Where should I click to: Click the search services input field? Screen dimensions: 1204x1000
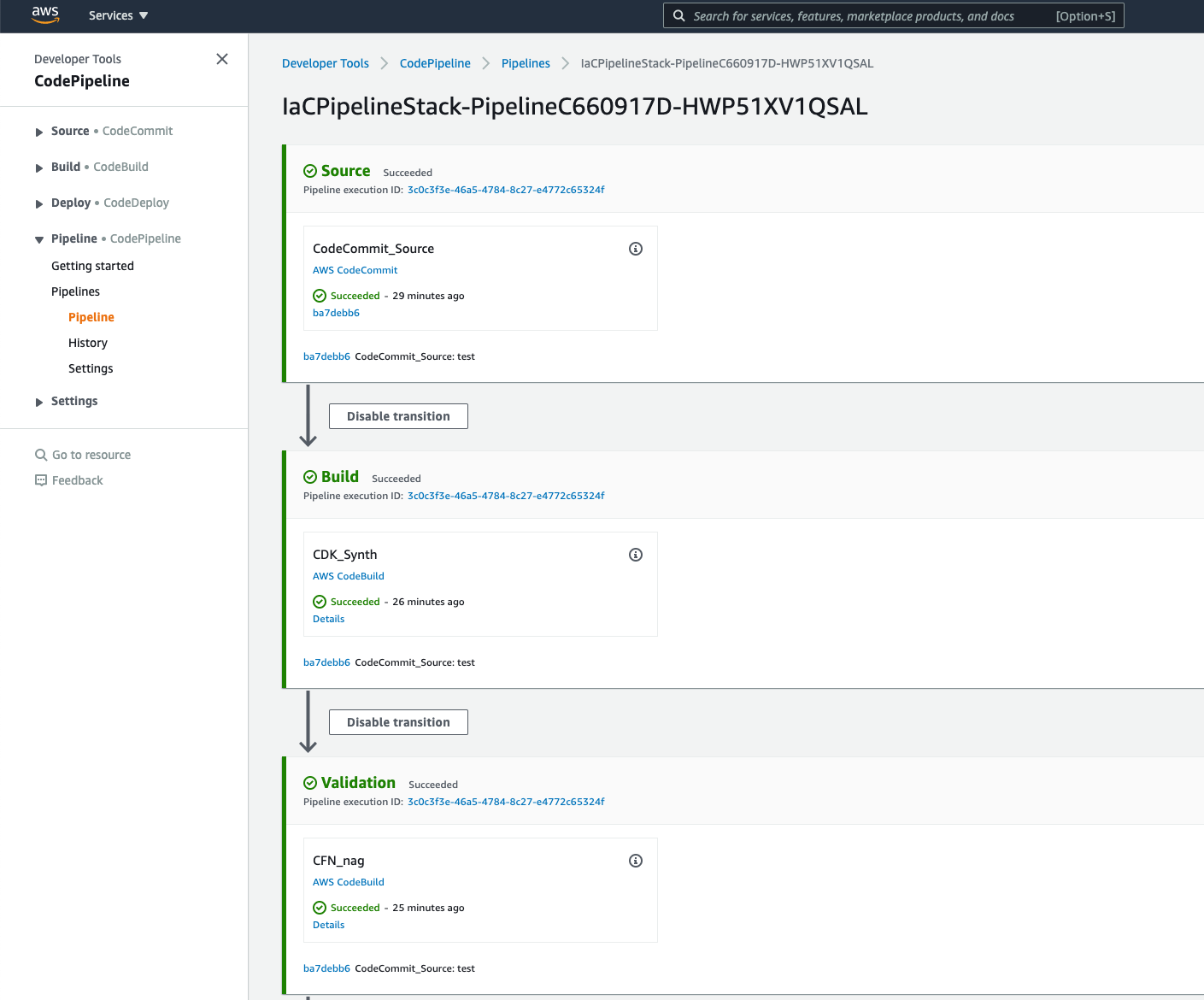point(893,15)
